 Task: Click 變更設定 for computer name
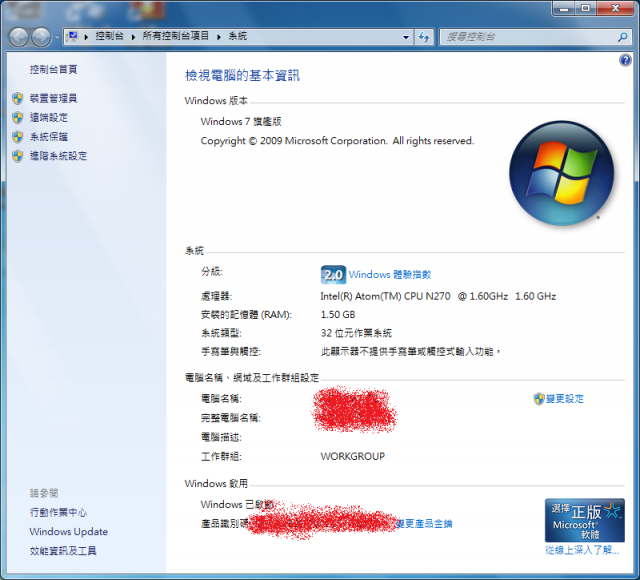[565, 399]
